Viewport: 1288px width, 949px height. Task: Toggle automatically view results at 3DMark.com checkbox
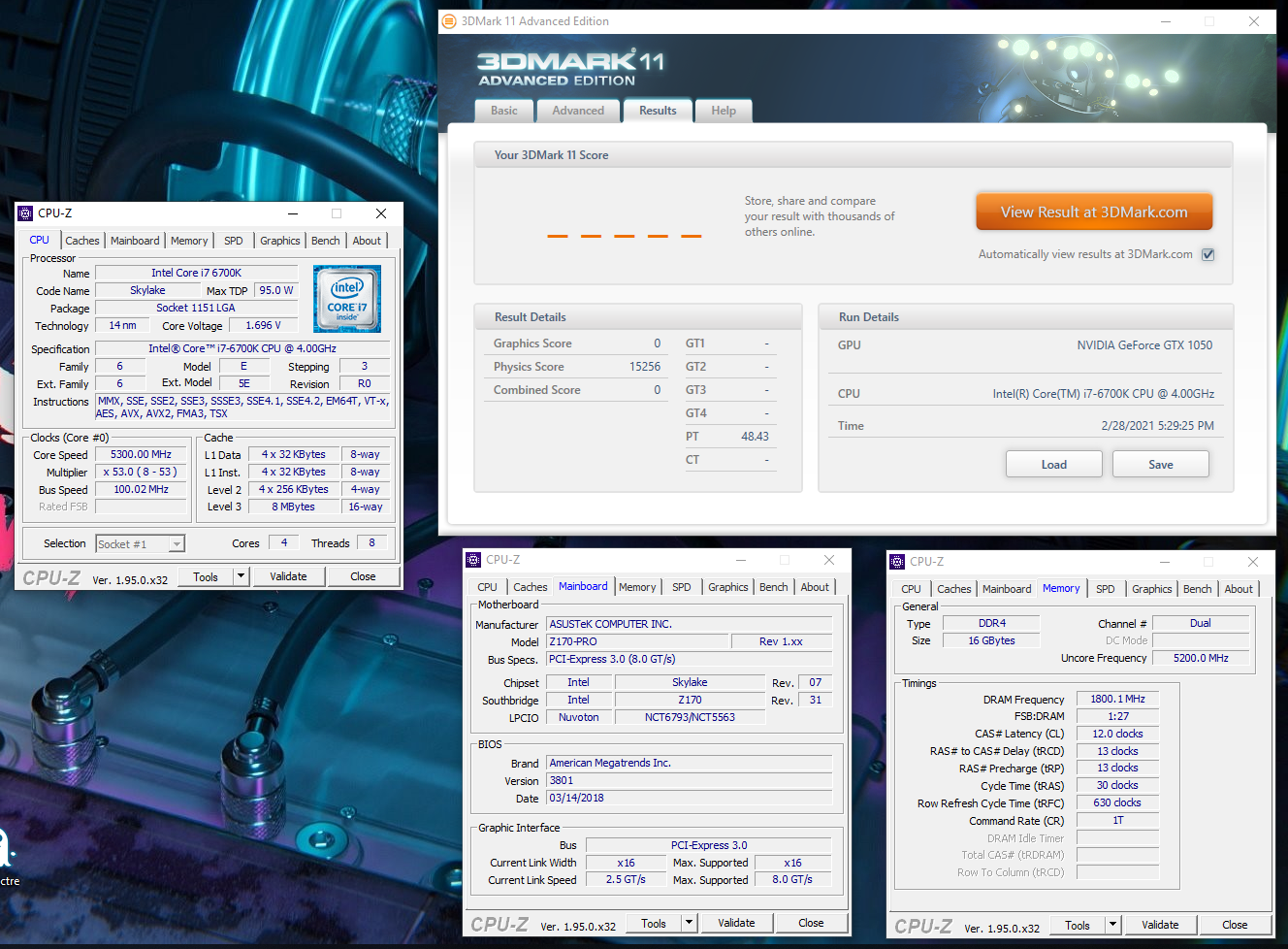[1207, 254]
